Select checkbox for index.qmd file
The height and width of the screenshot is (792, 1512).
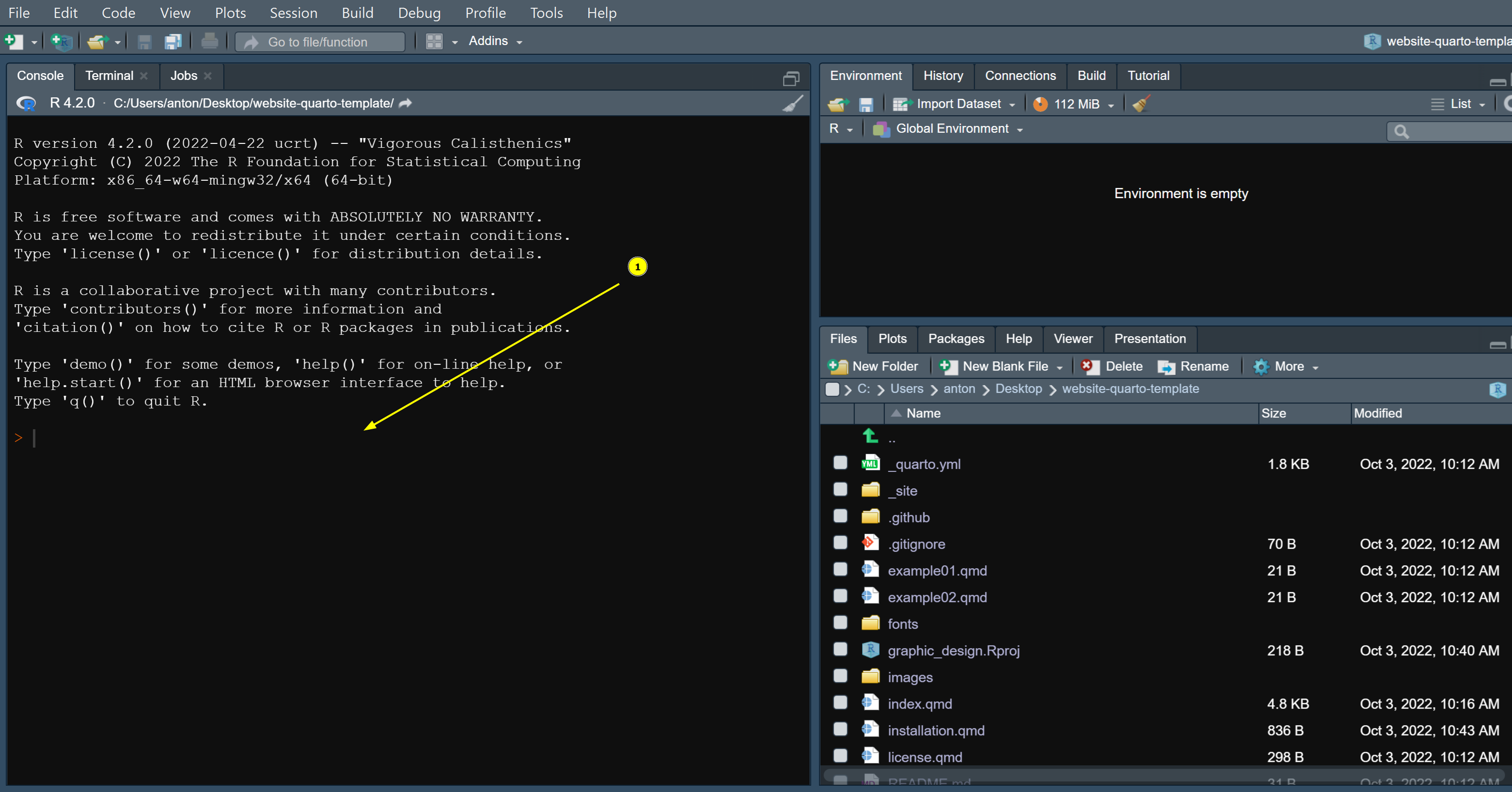coord(840,702)
